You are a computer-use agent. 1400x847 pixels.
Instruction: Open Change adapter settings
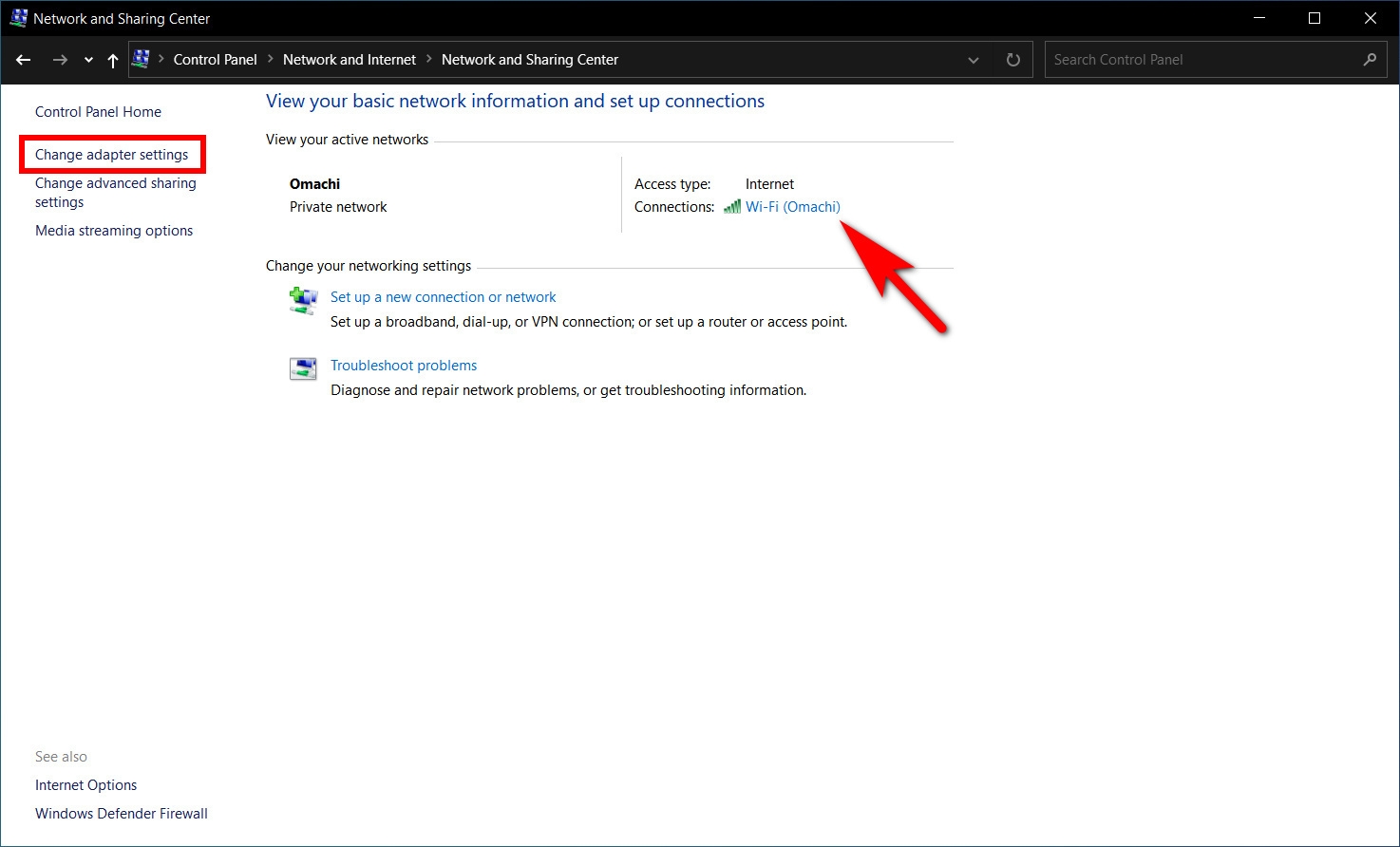click(112, 155)
